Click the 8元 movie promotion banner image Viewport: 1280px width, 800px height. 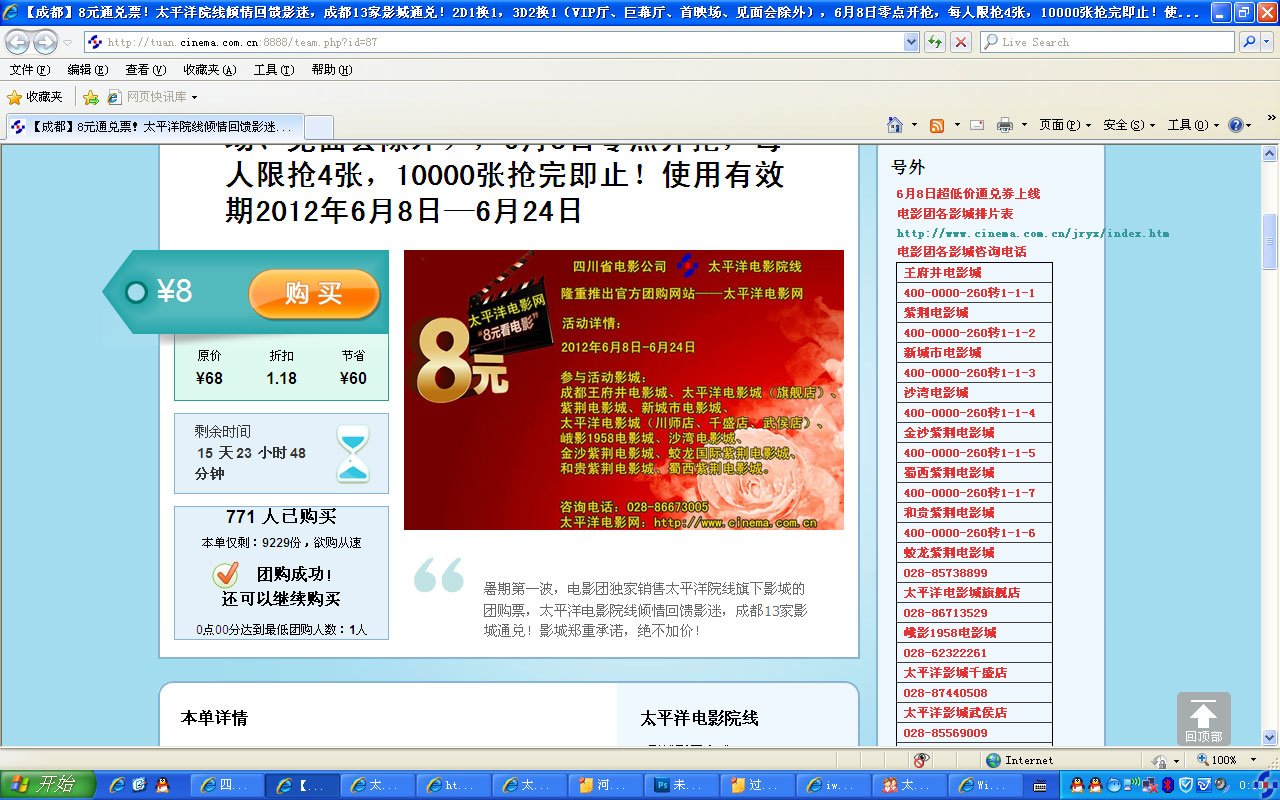624,390
